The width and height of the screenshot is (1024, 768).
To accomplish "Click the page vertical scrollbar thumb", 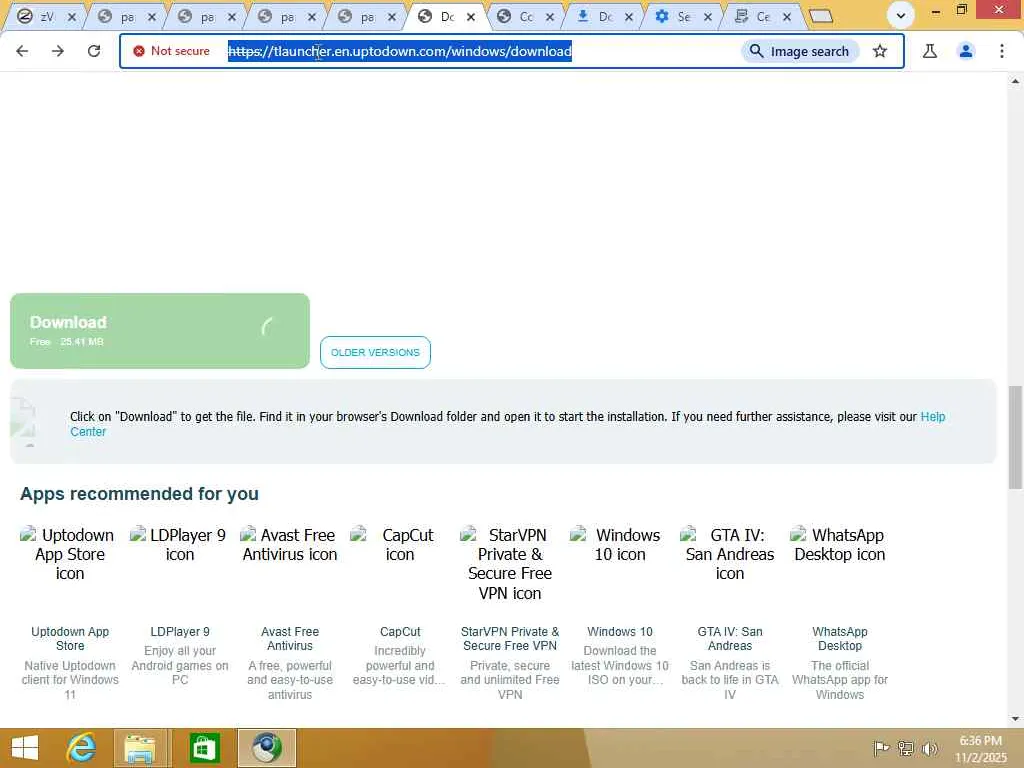I will (x=1015, y=437).
